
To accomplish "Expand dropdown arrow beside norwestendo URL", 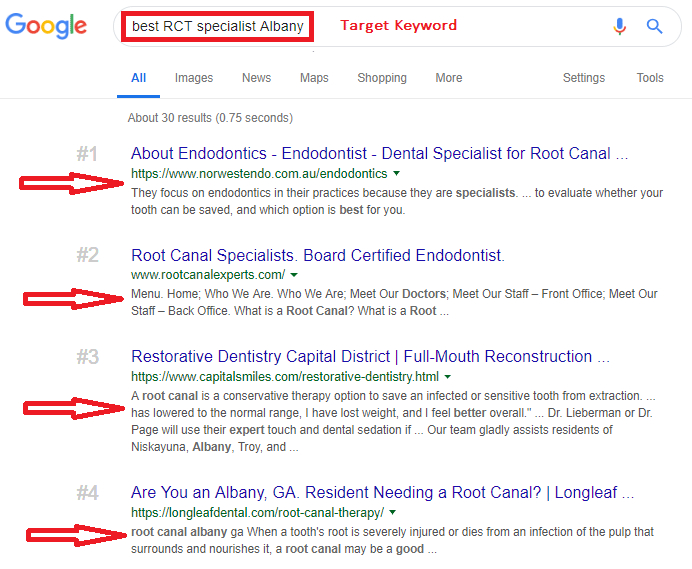I will pos(396,173).
